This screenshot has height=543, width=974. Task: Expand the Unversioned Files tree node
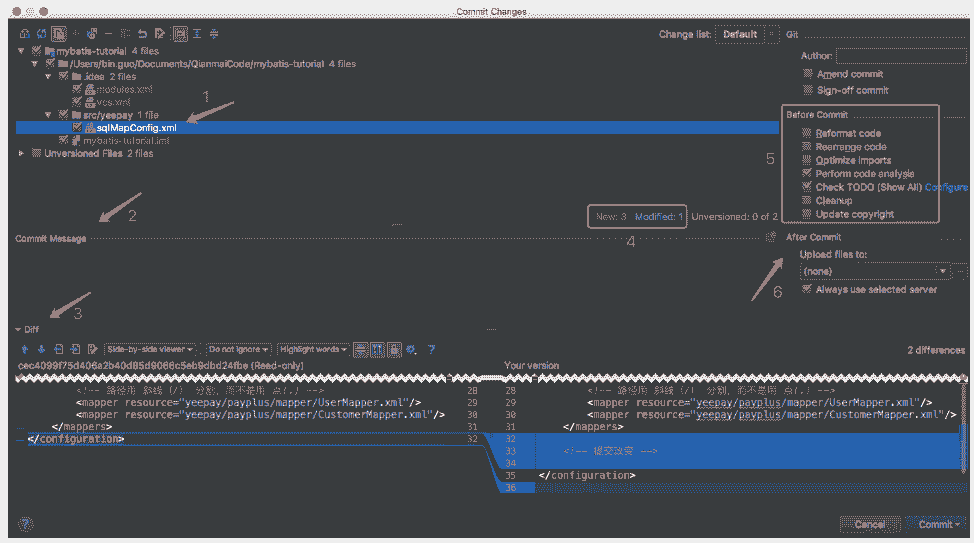click(x=23, y=154)
